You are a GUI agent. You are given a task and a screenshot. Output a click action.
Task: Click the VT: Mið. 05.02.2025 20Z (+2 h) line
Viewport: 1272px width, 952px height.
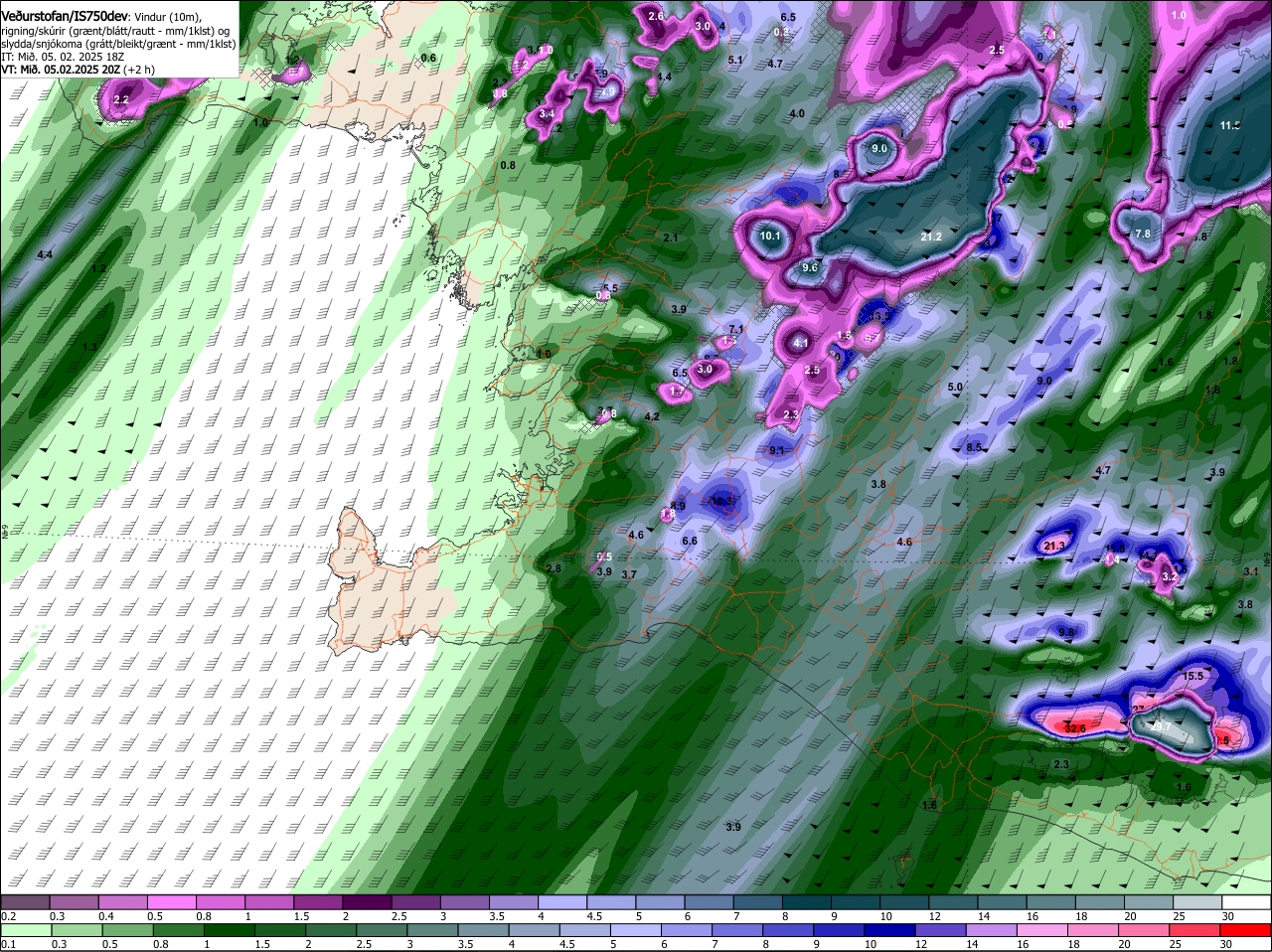click(79, 70)
